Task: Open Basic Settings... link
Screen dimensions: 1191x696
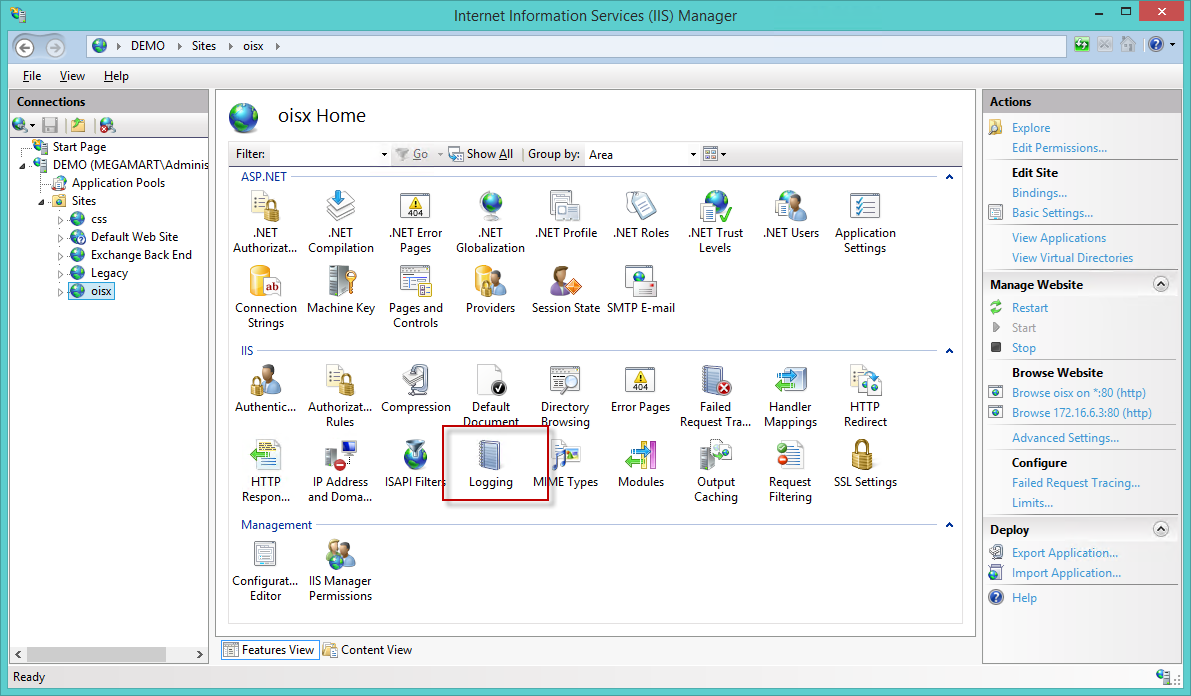Action: [1052, 213]
